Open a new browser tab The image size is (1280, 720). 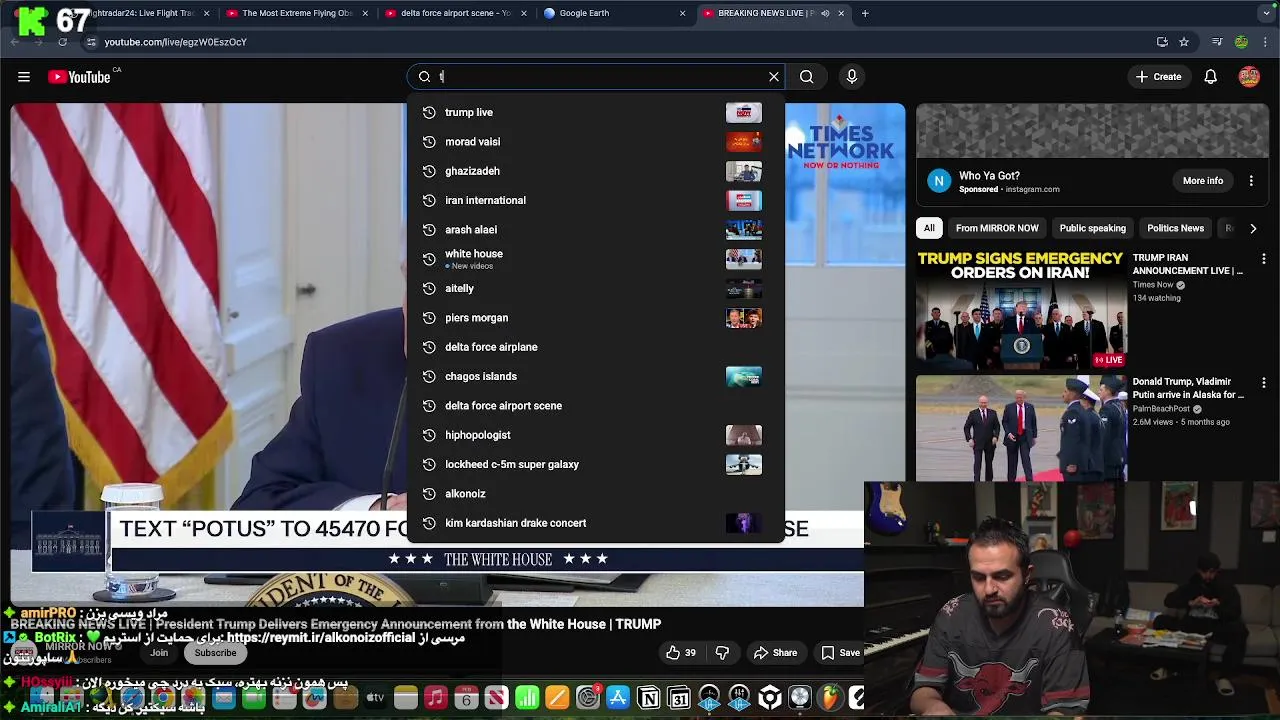[865, 13]
